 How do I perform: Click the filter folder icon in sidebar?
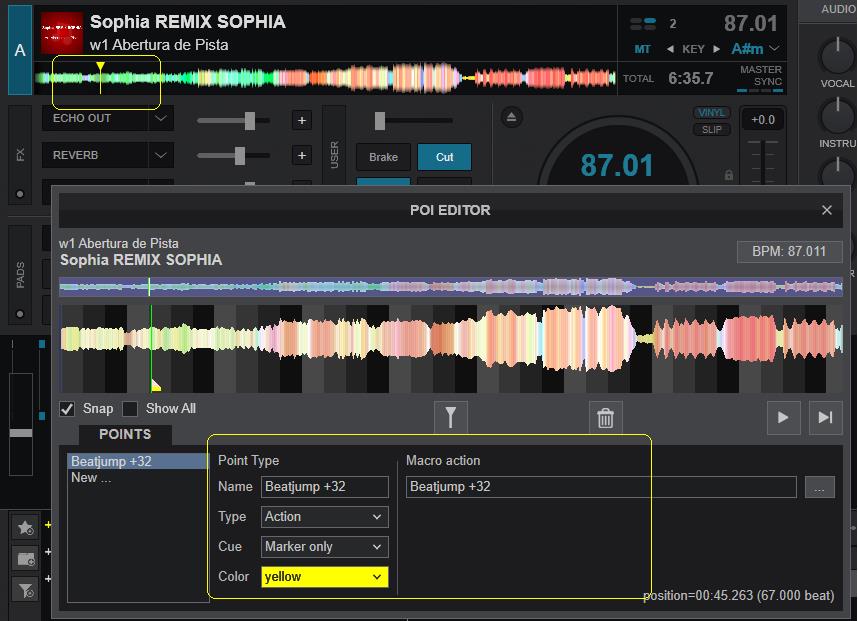coord(25,590)
